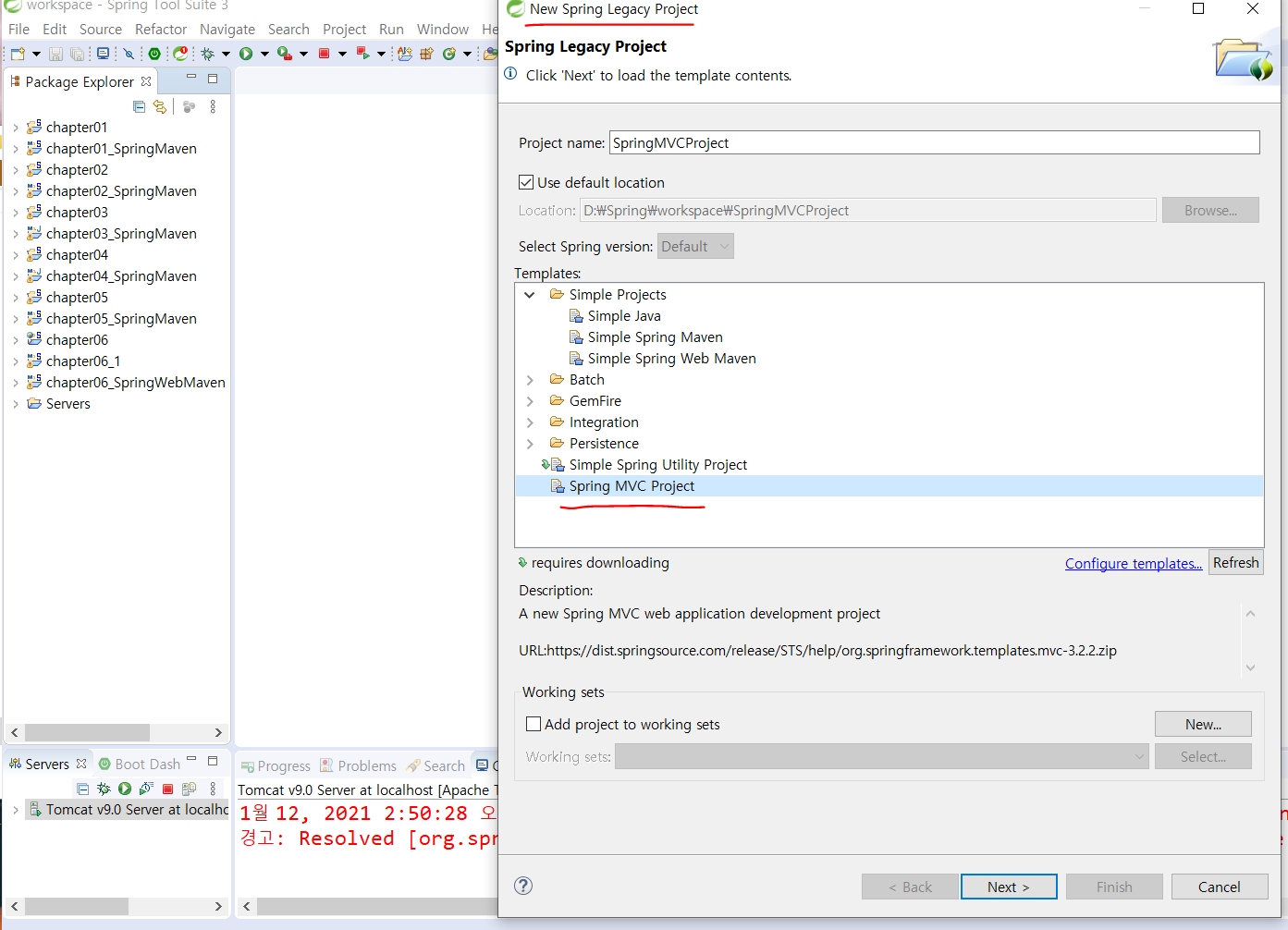
Task: Open the Run configurations dropdown arrow
Action: (x=264, y=54)
